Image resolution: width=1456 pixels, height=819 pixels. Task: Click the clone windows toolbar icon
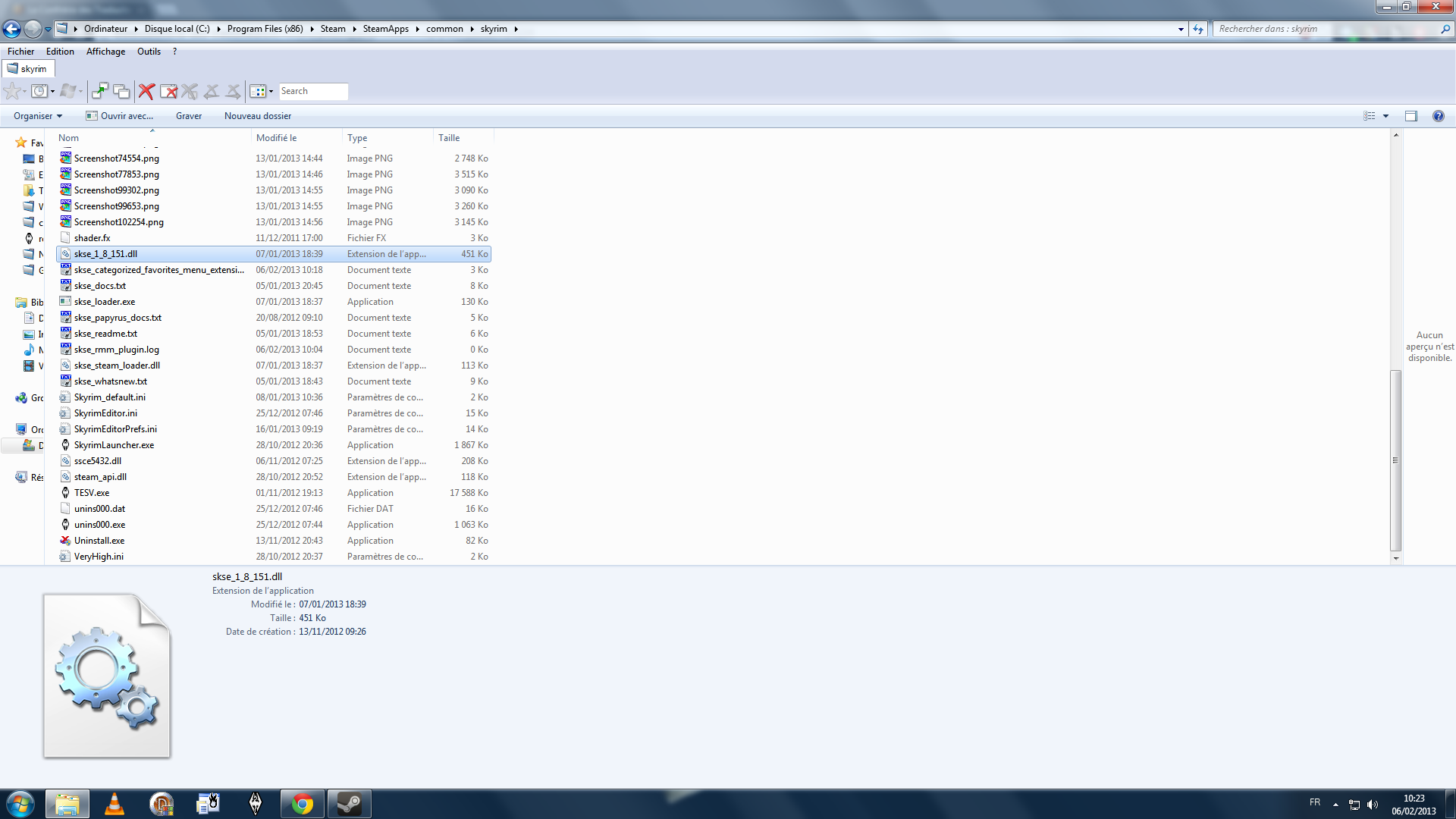click(x=121, y=91)
